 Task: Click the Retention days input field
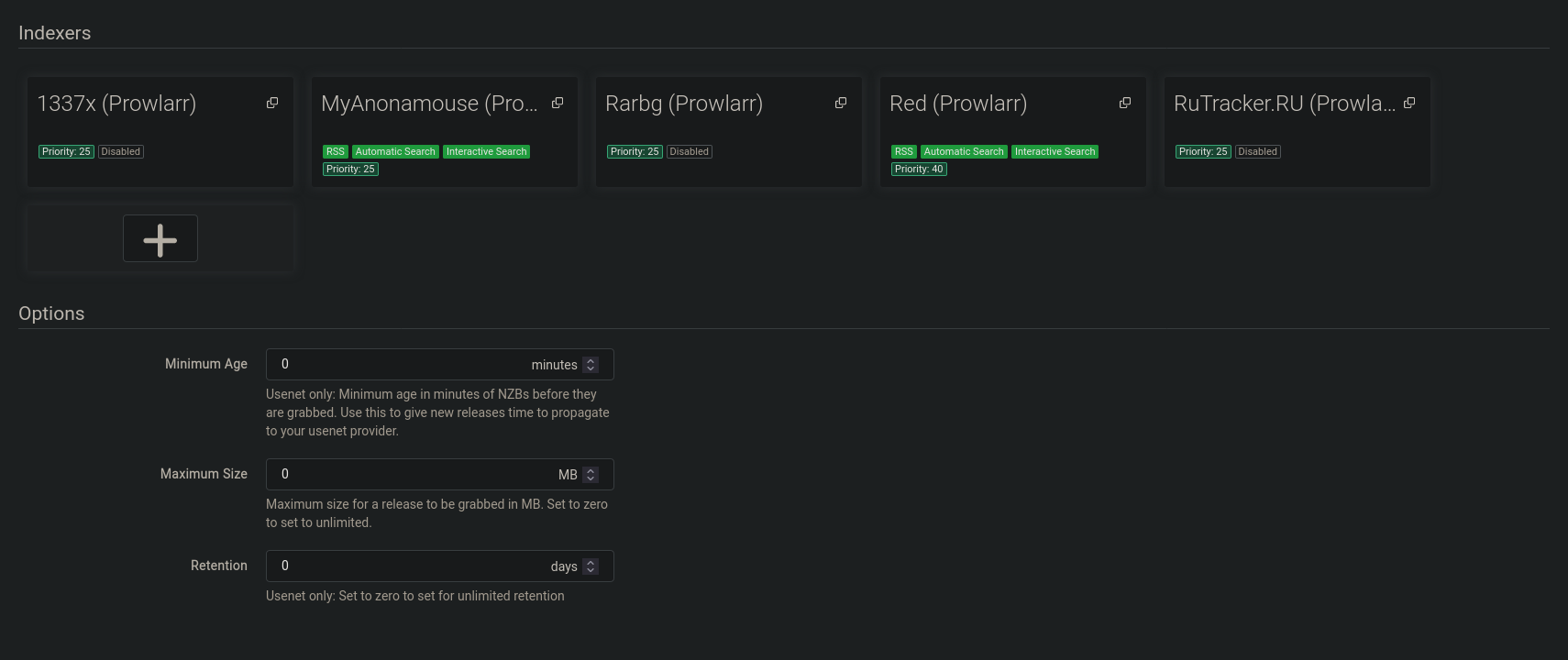pyautogui.click(x=440, y=566)
